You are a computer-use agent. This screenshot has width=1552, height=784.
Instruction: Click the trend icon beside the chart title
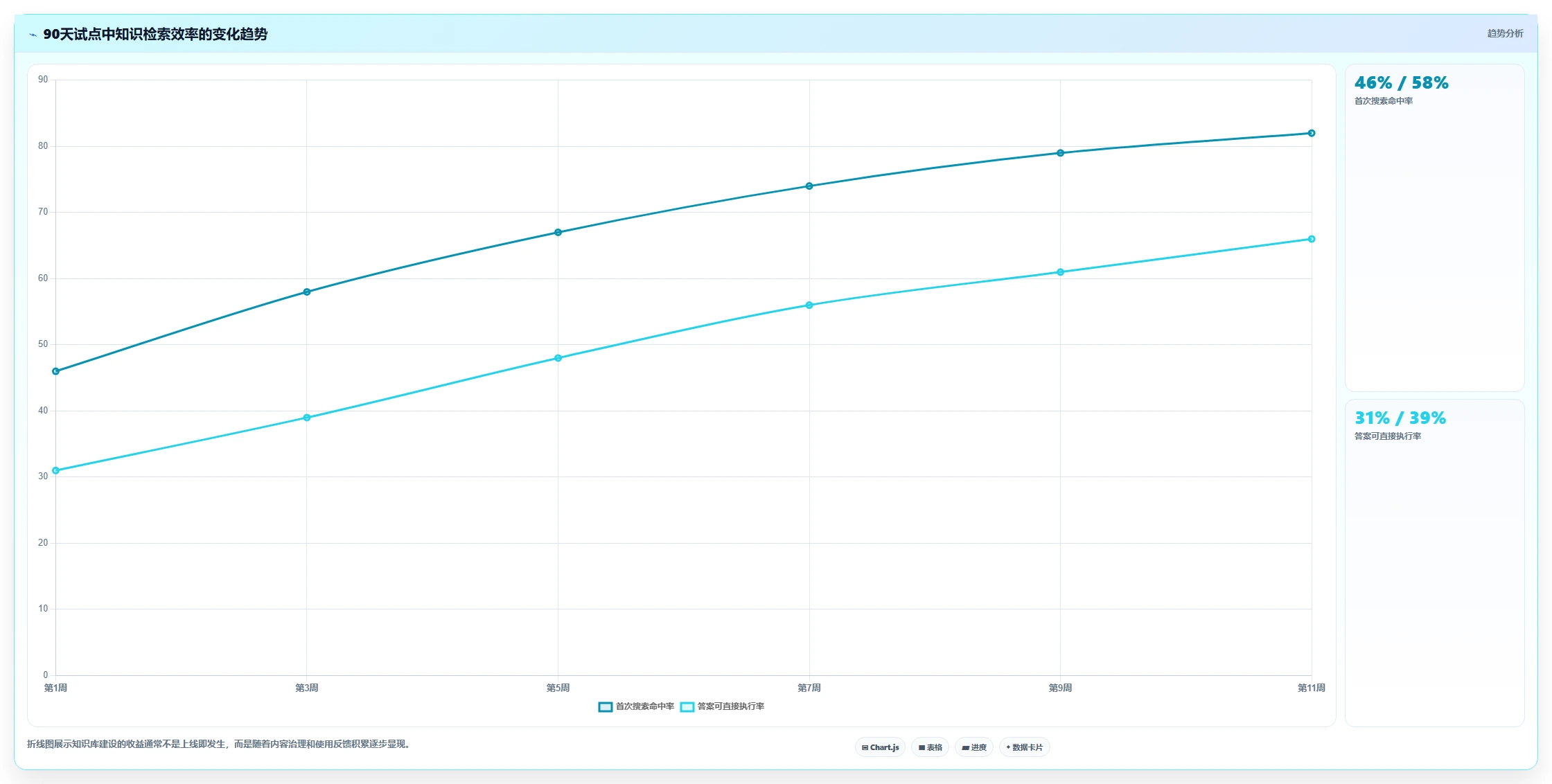[x=33, y=35]
